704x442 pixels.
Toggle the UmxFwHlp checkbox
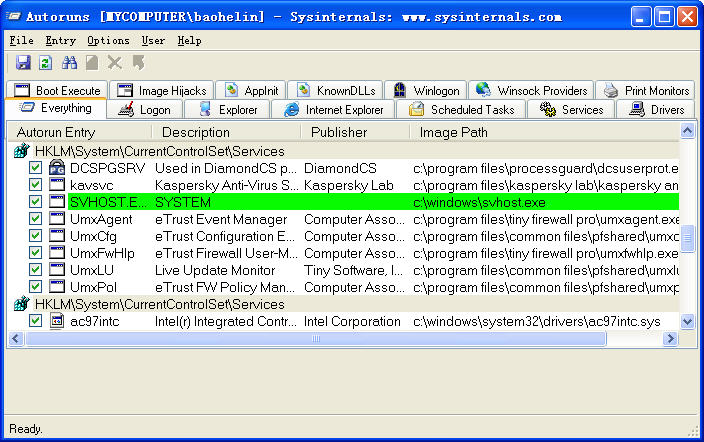coord(35,252)
